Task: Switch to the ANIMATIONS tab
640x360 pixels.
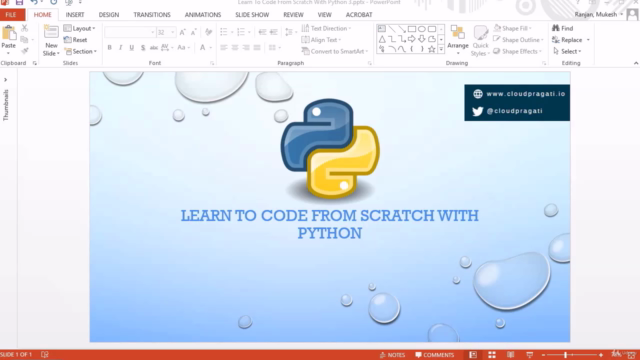Action: coord(203,15)
